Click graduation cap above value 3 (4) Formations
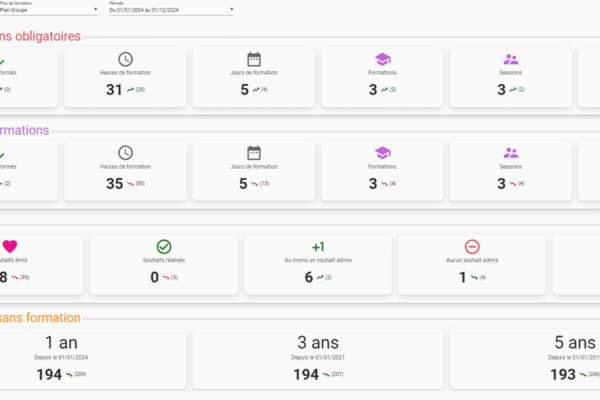600x400 pixels. coord(382,153)
